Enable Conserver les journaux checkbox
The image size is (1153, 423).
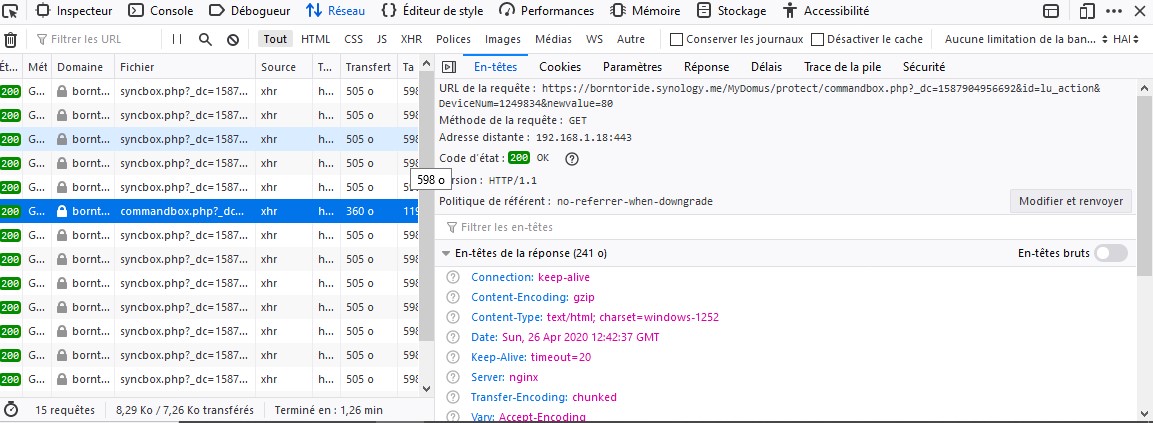click(677, 40)
